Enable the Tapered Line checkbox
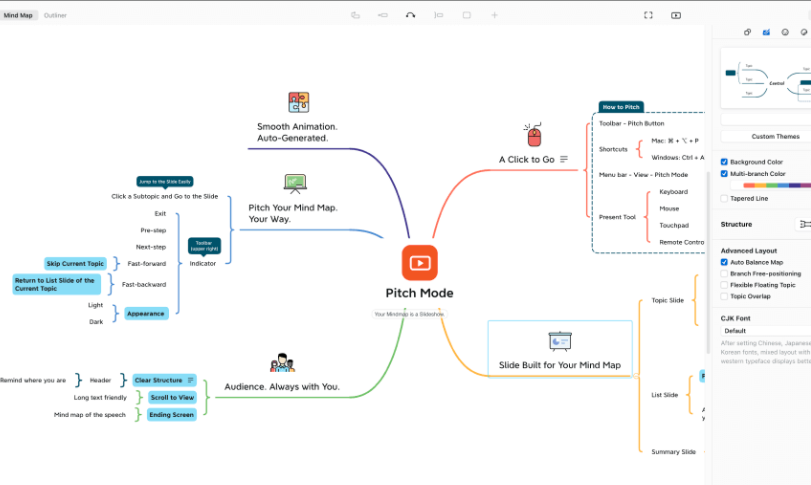The image size is (811, 485). click(725, 198)
